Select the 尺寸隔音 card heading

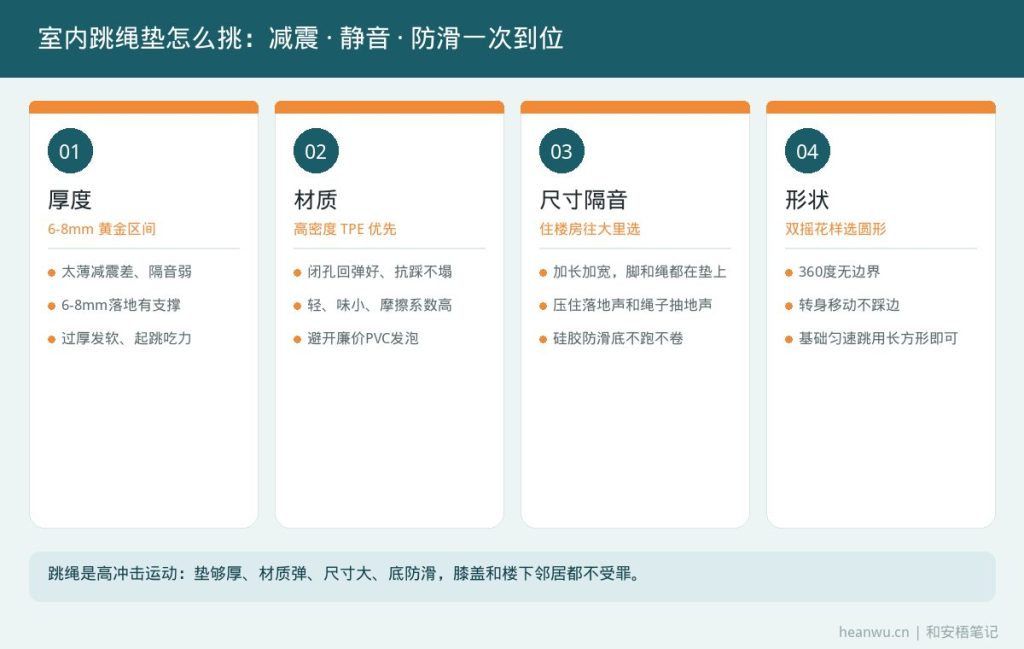tap(583, 200)
